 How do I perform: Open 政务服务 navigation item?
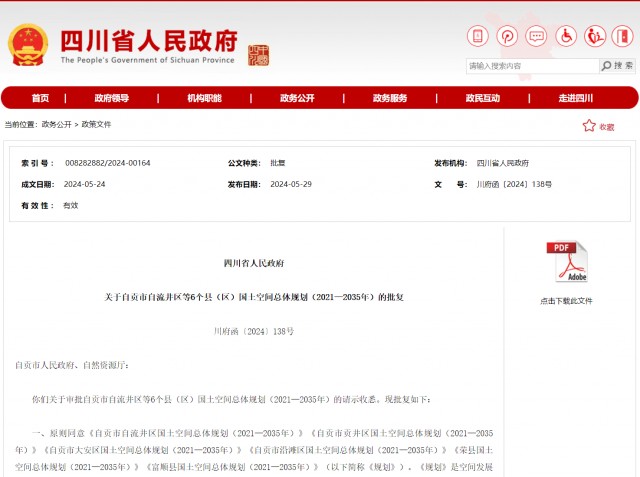390,98
